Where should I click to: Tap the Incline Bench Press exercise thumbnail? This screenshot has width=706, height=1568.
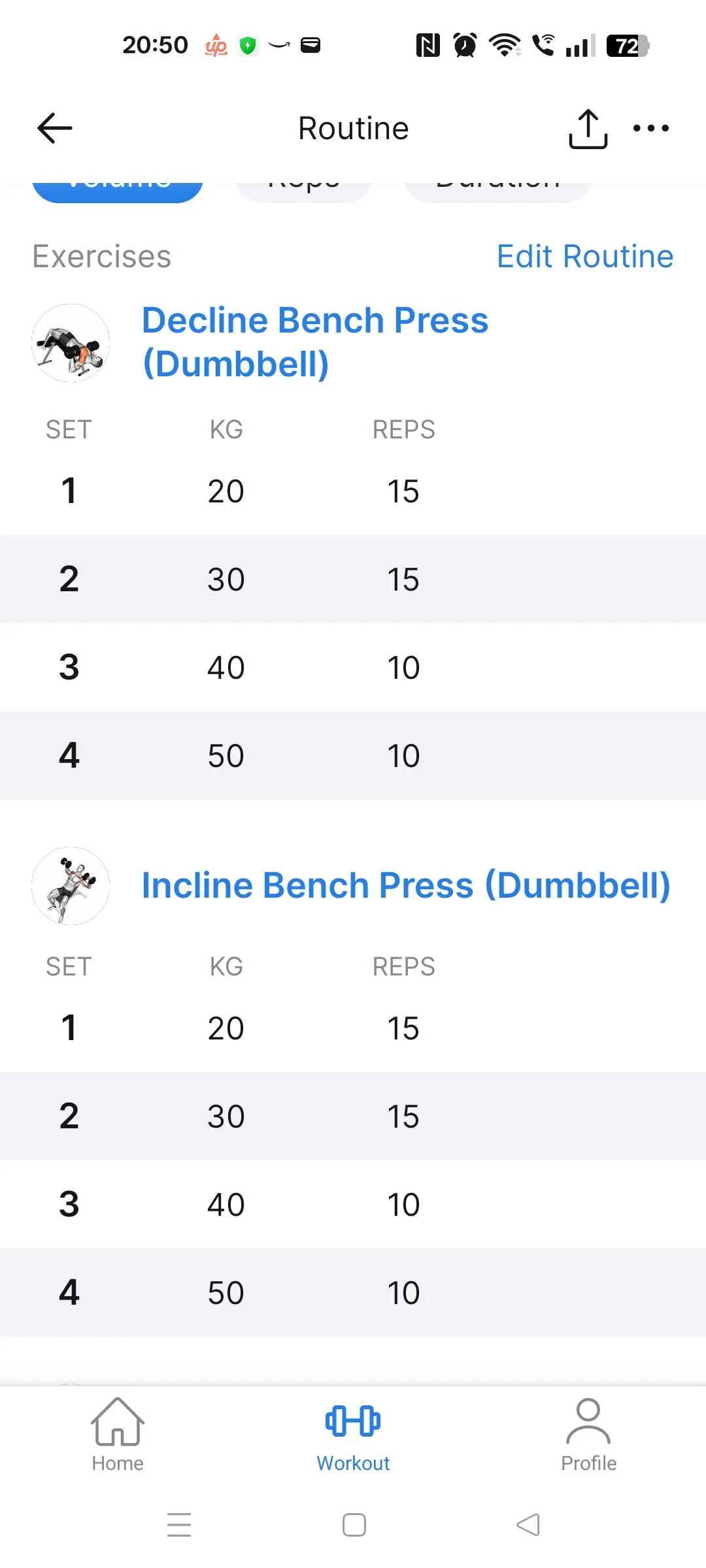(x=71, y=886)
